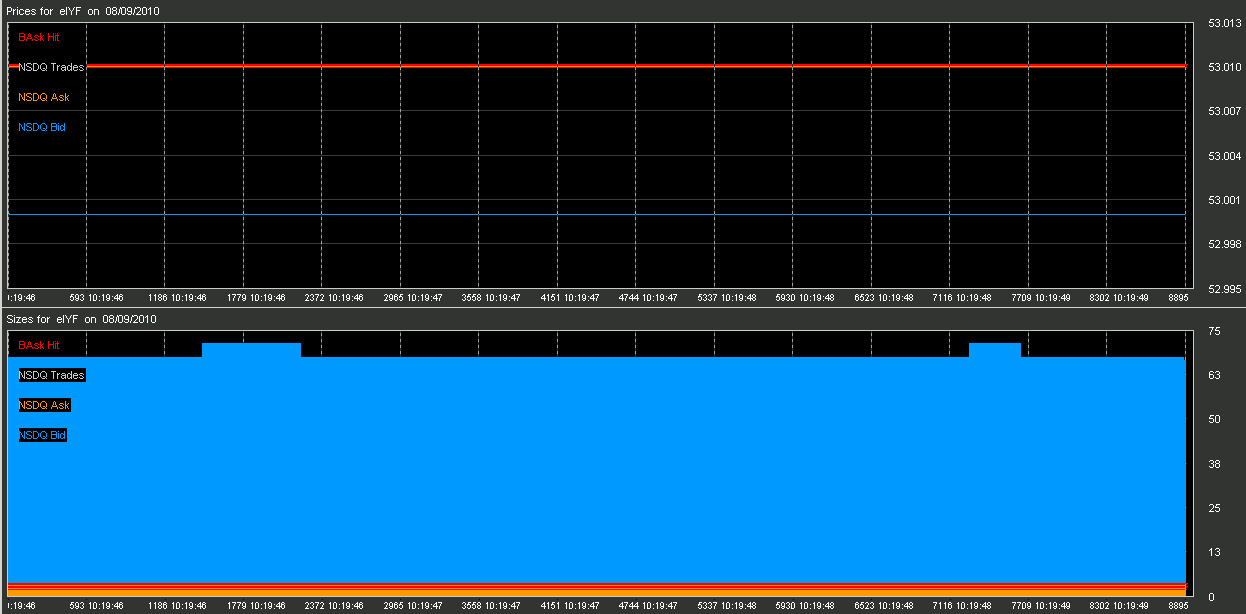Click the first raised blue bump in Sizes chart

tap(251, 349)
